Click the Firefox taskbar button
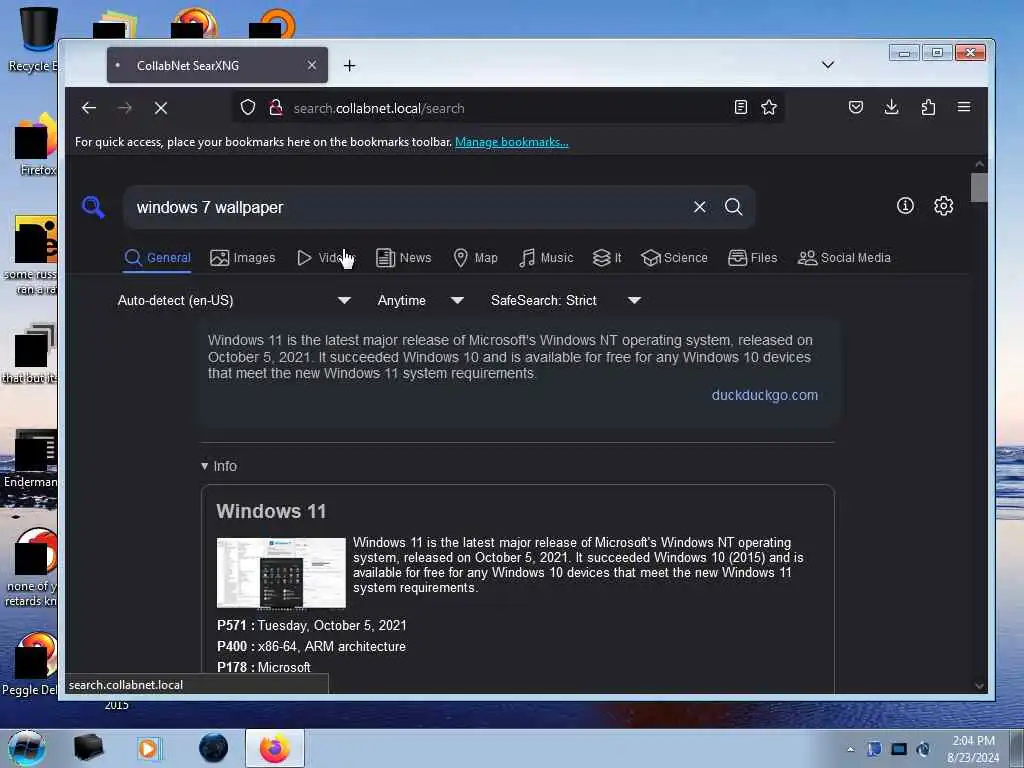The width and height of the screenshot is (1024, 768). [275, 748]
